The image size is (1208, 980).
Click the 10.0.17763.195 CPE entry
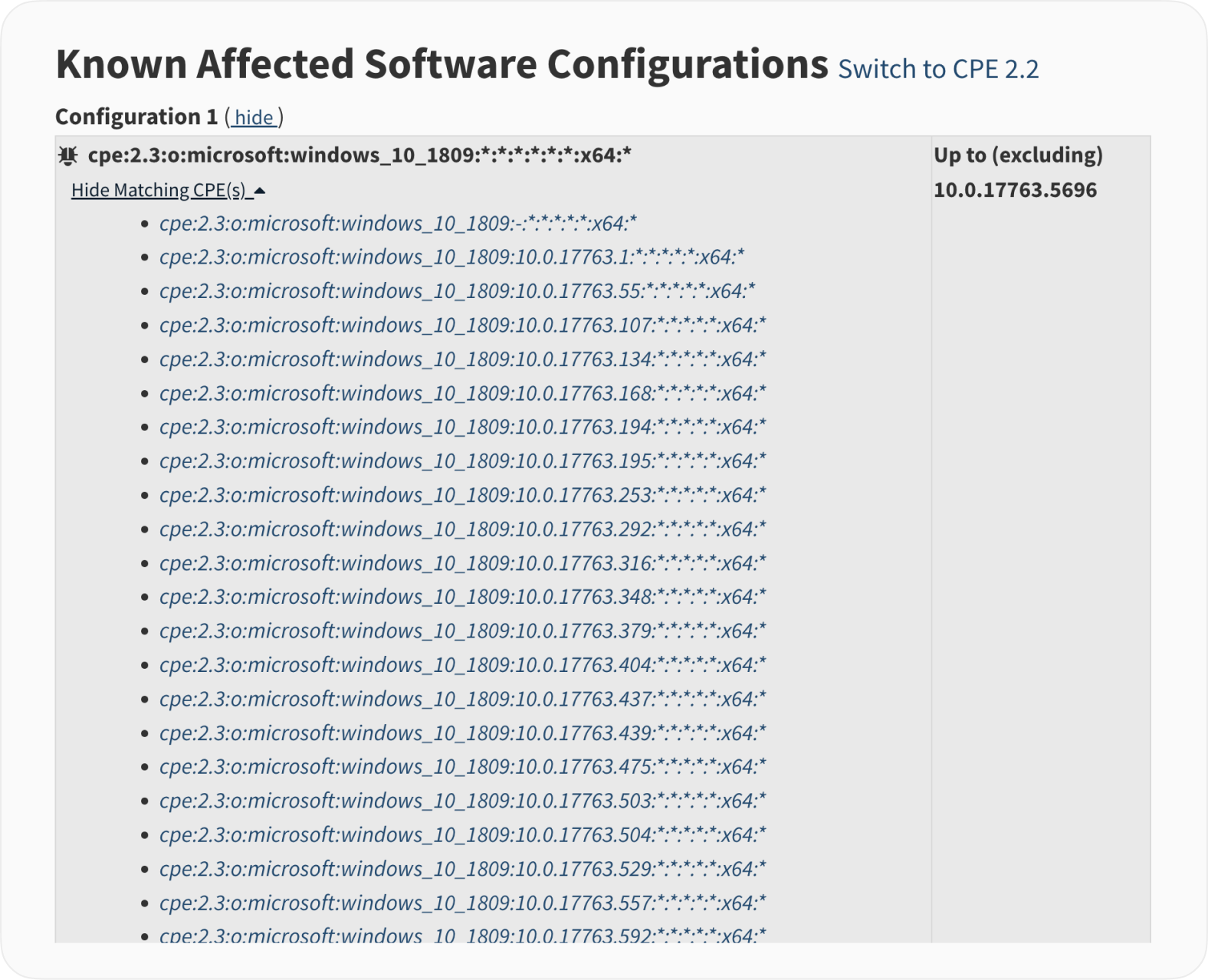pos(462,461)
